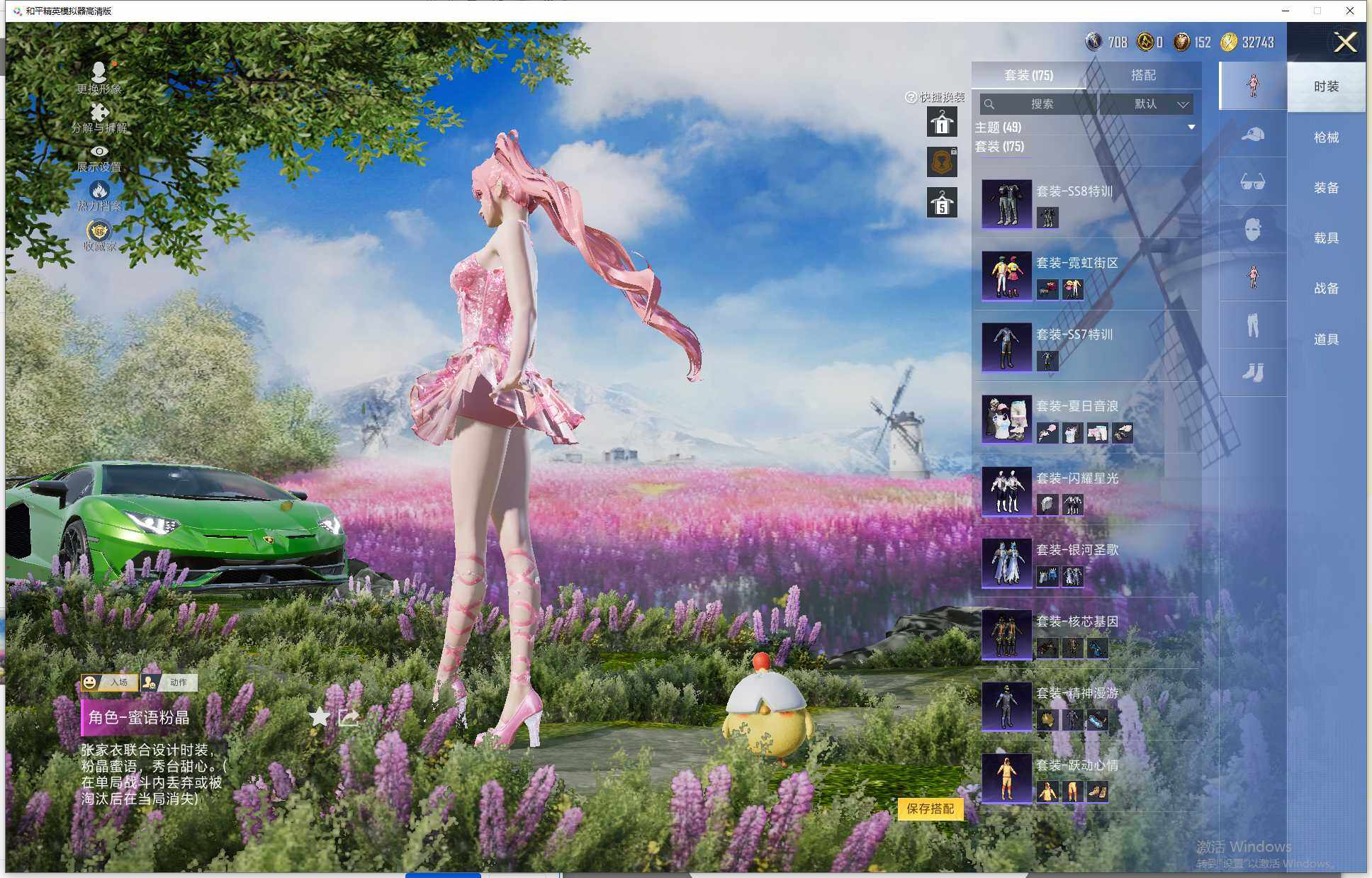Select the hat category icon
Screen dimensions: 1372x878
(x=1252, y=134)
